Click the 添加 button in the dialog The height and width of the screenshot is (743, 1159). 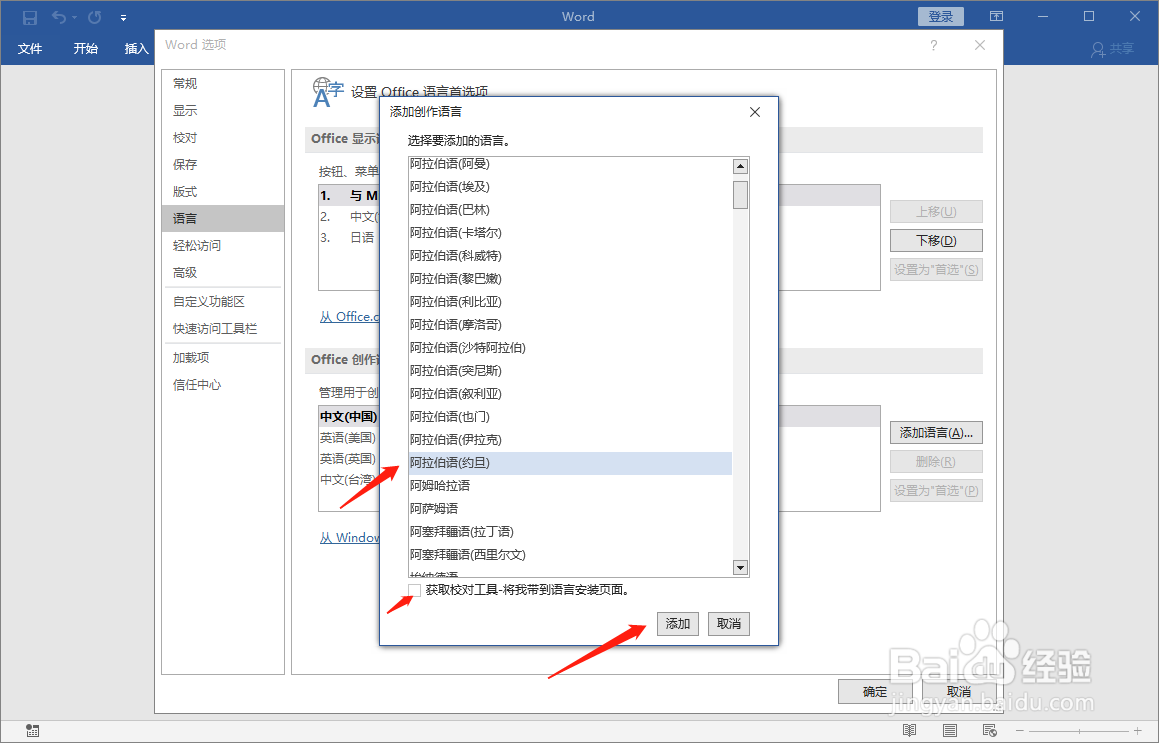point(677,624)
